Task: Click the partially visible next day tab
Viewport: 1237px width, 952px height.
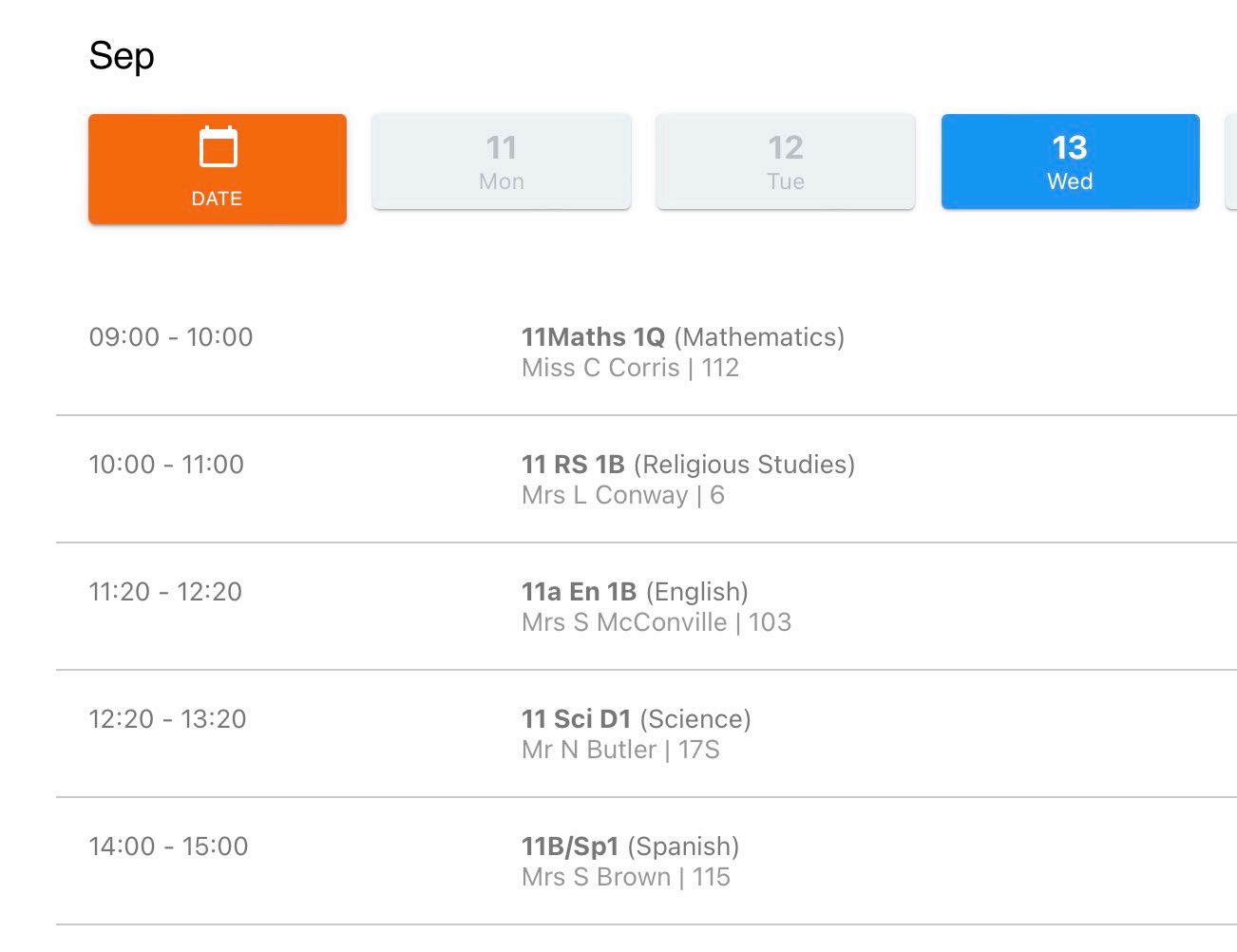Action: click(1231, 162)
